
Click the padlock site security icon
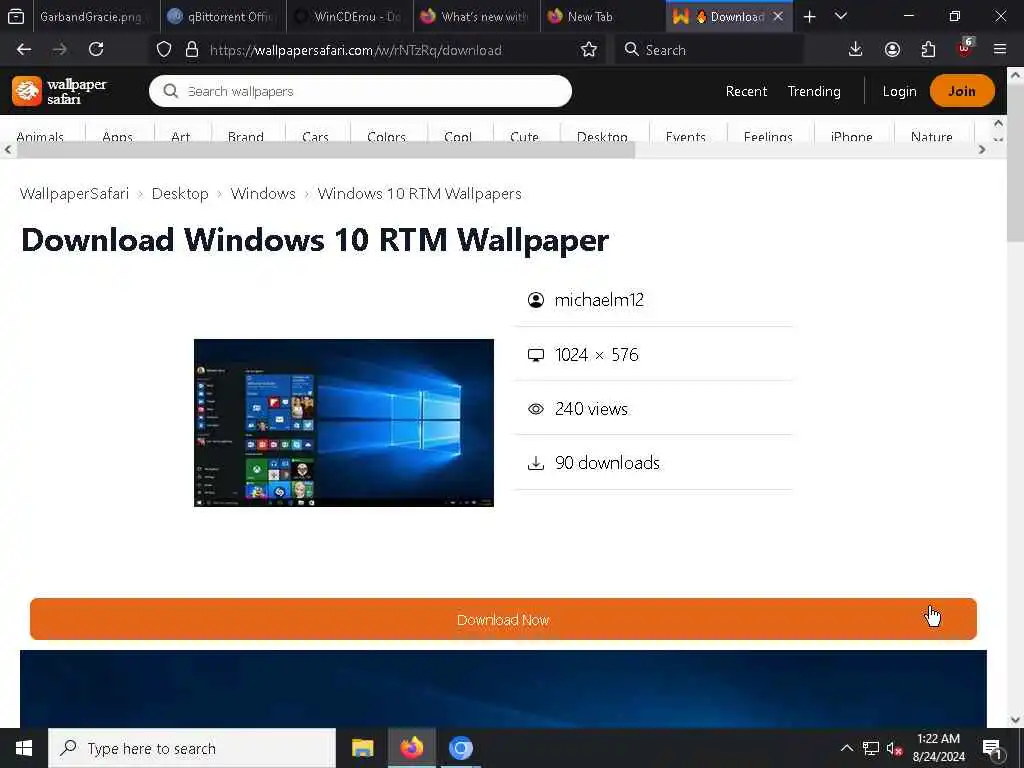[191, 50]
